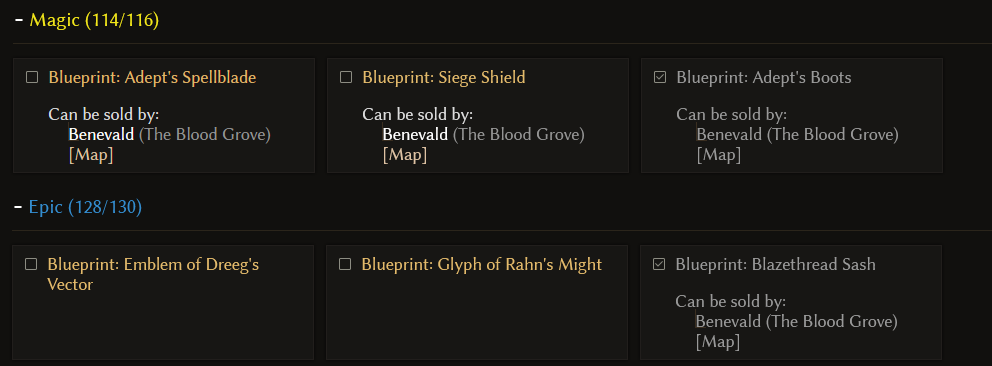Open the Map link under Adept's Spellblade
Image resolution: width=992 pixels, height=366 pixels.
coord(91,155)
